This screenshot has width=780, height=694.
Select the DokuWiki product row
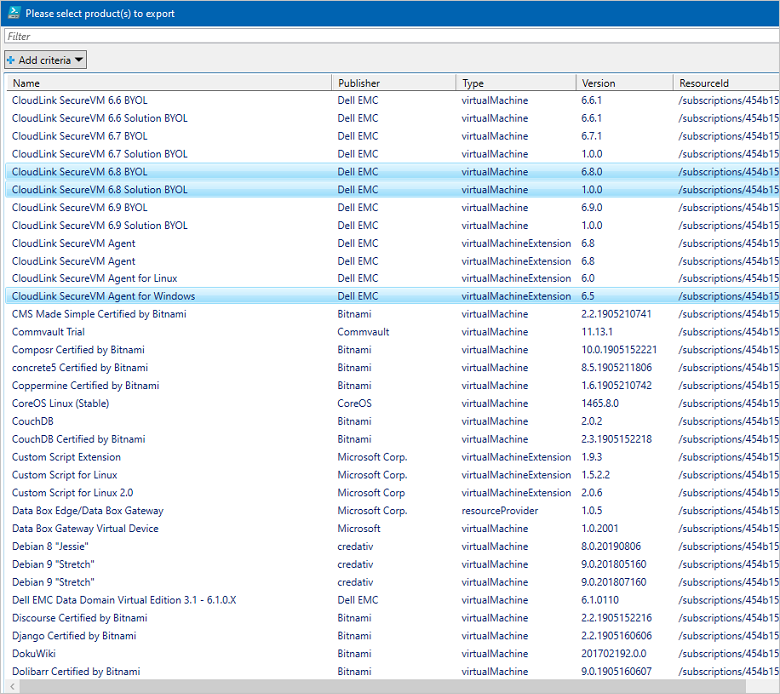tap(392, 654)
